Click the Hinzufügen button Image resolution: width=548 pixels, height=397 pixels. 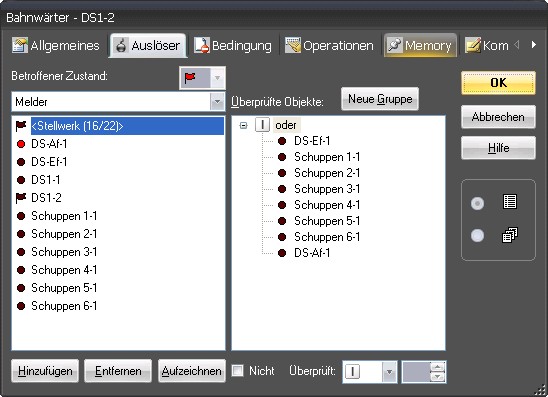coord(45,371)
